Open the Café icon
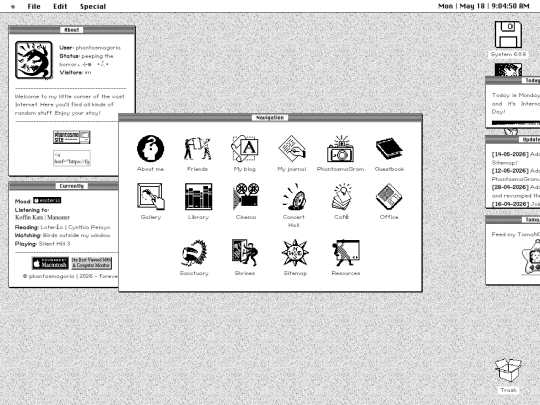Viewport: 540px width, 405px height. pyautogui.click(x=341, y=197)
